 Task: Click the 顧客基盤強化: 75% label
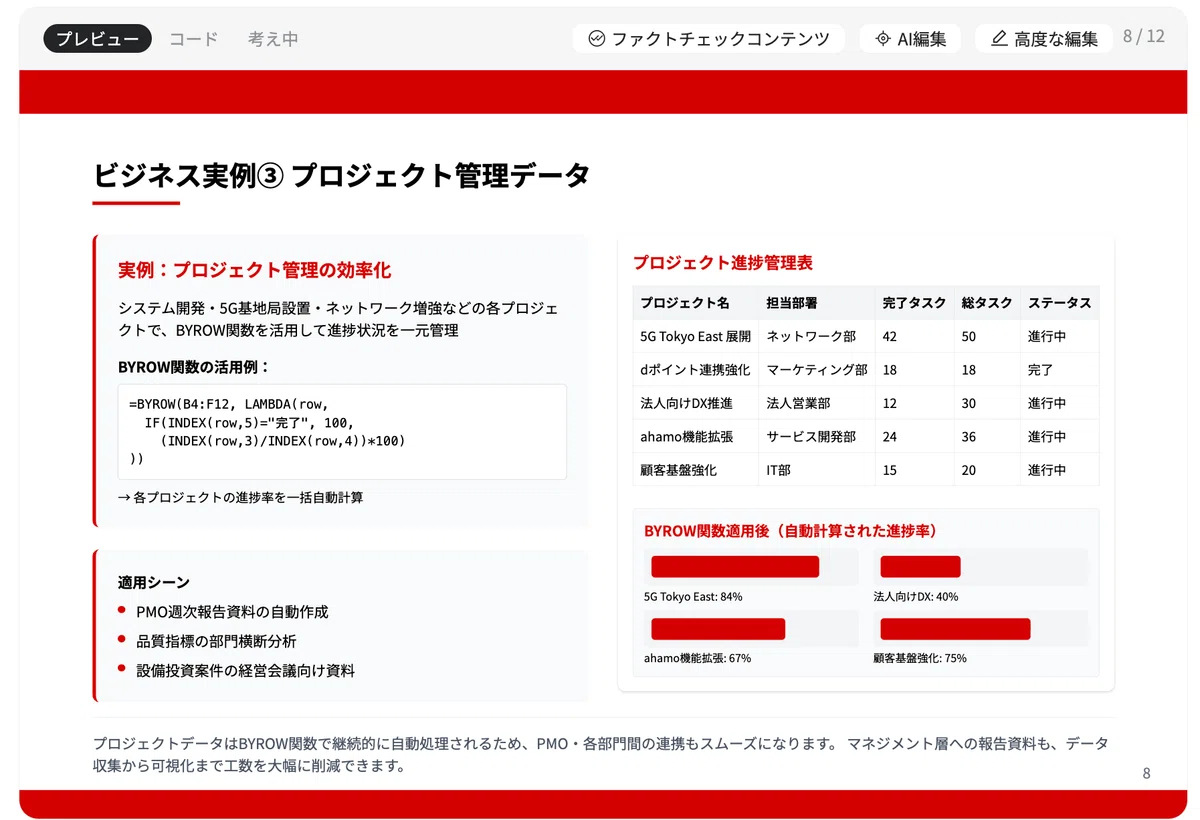coord(919,659)
